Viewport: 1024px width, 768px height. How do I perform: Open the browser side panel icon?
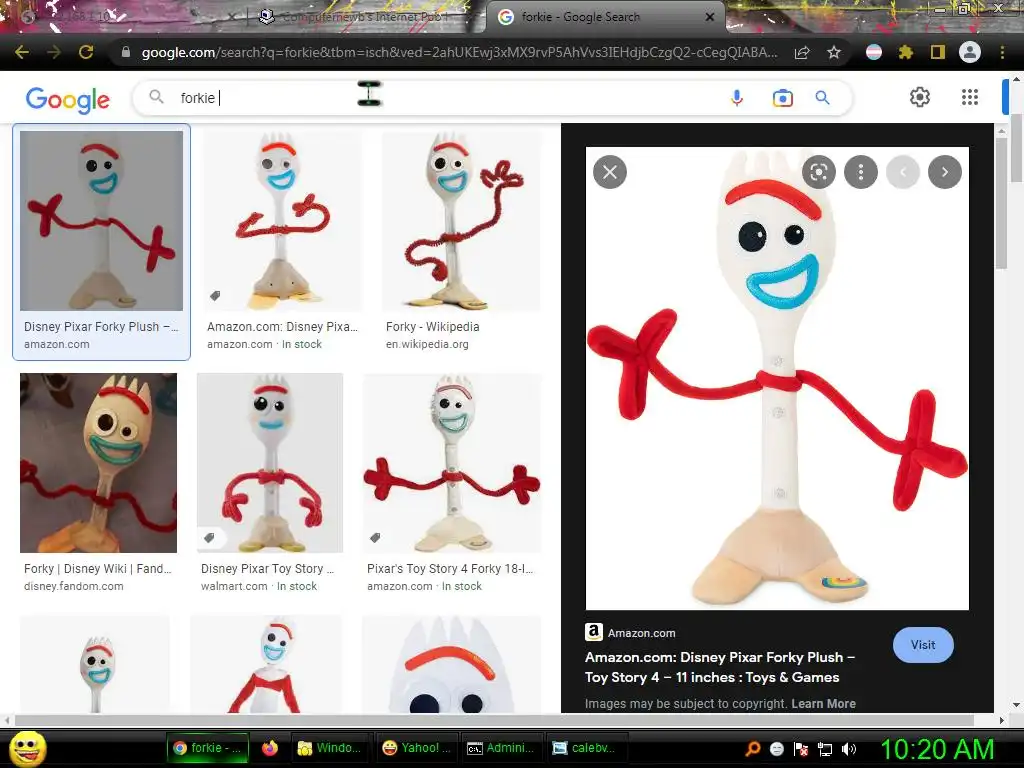(938, 52)
